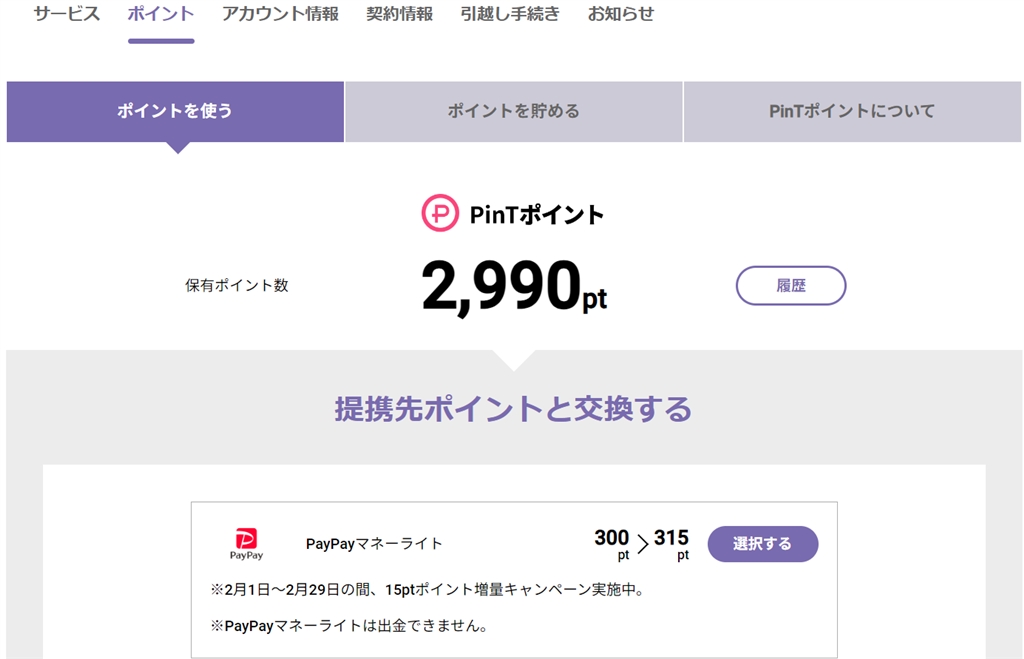Click the 15pt増量キャンペーン notice text
The height and width of the screenshot is (659, 1024).
coord(427,590)
